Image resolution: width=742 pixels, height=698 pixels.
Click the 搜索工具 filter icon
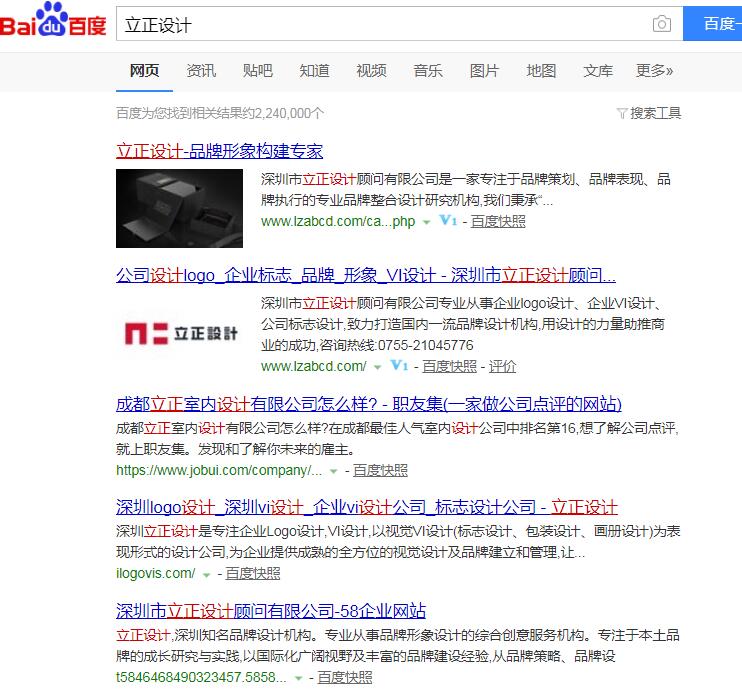pyautogui.click(x=622, y=113)
